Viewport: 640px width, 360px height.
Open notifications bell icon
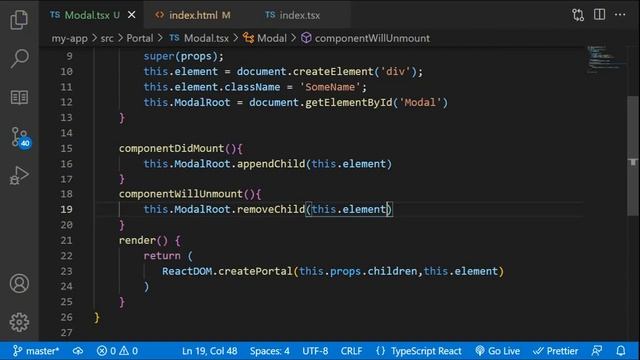(621, 351)
